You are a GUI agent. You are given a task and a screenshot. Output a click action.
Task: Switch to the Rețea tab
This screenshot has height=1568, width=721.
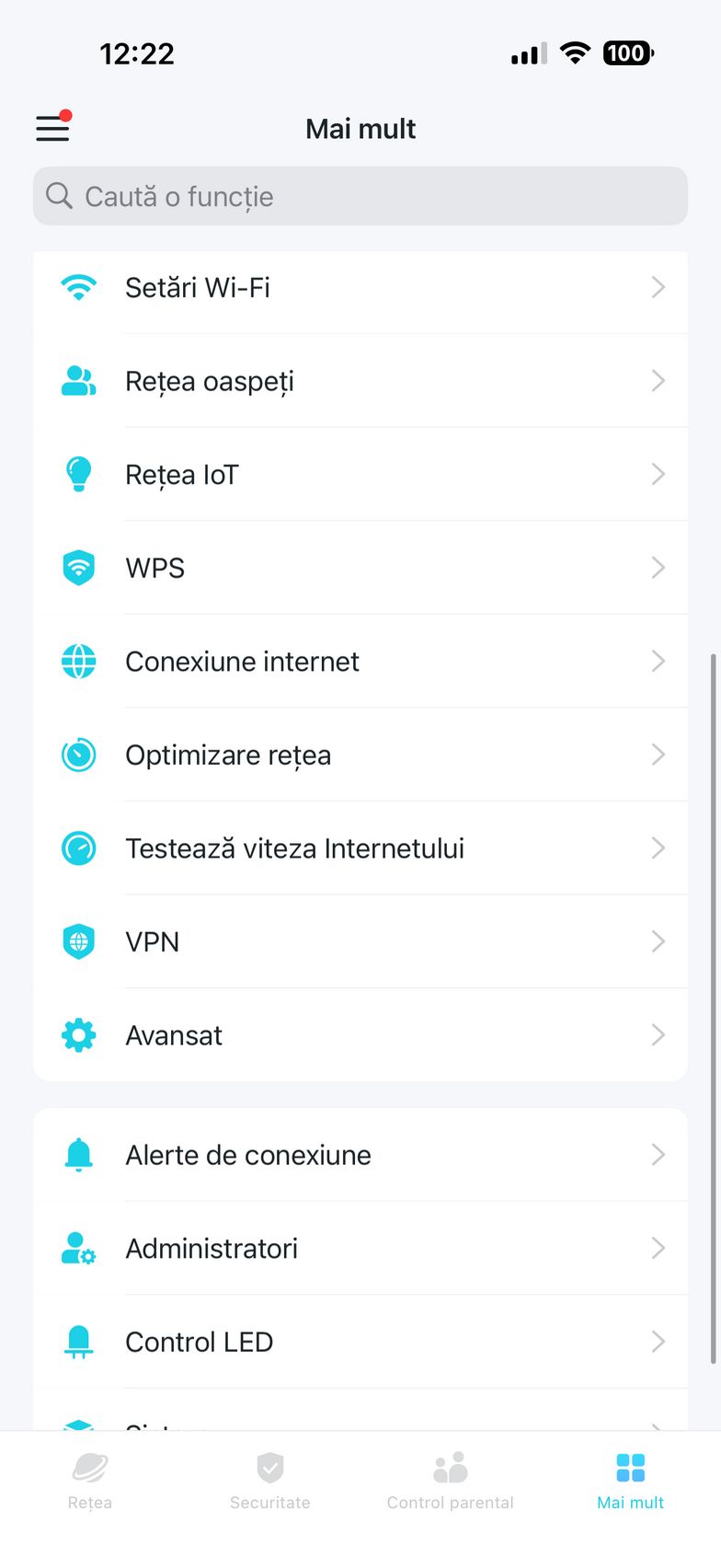(90, 1481)
